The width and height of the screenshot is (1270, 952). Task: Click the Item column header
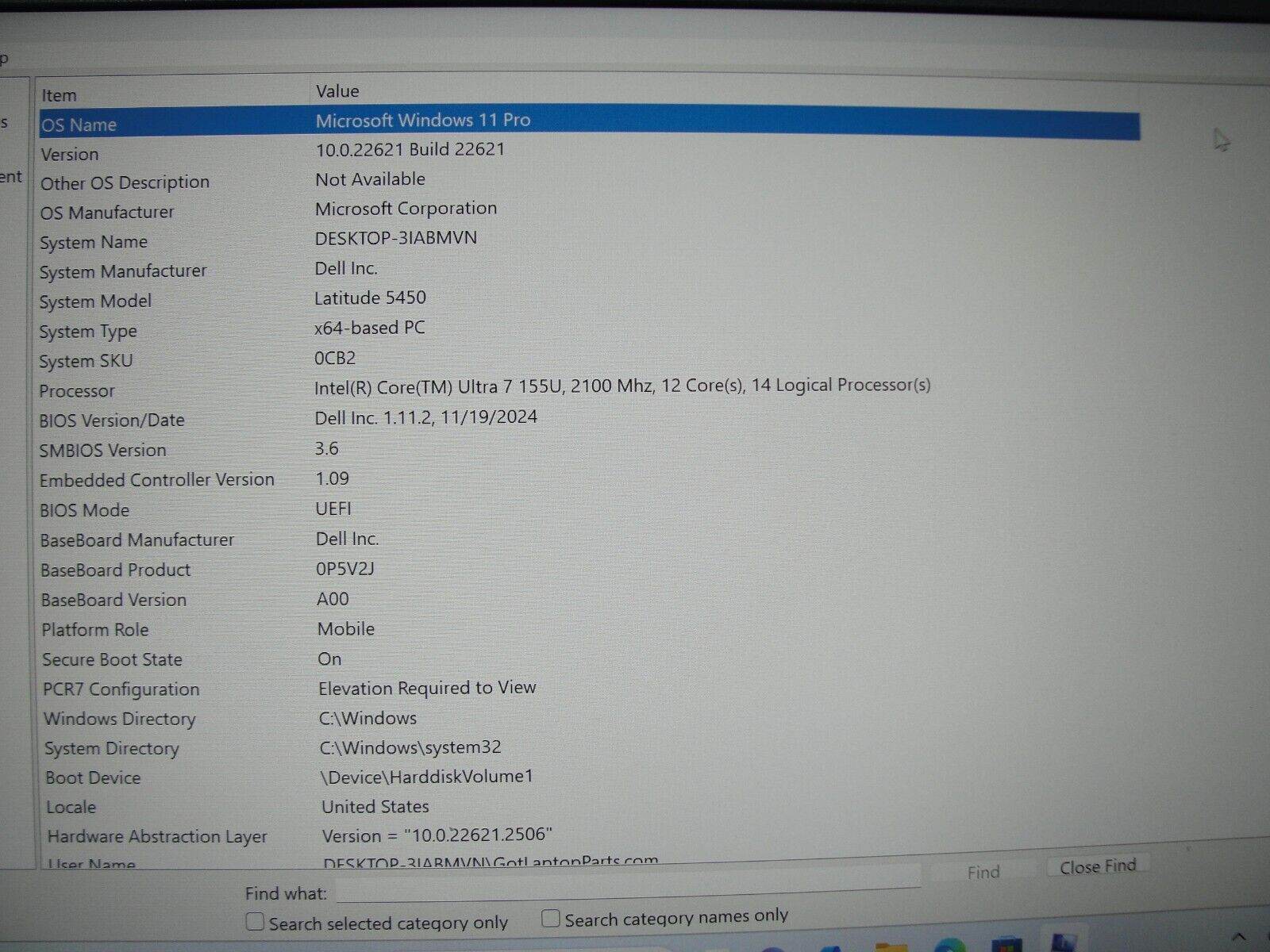coord(60,96)
